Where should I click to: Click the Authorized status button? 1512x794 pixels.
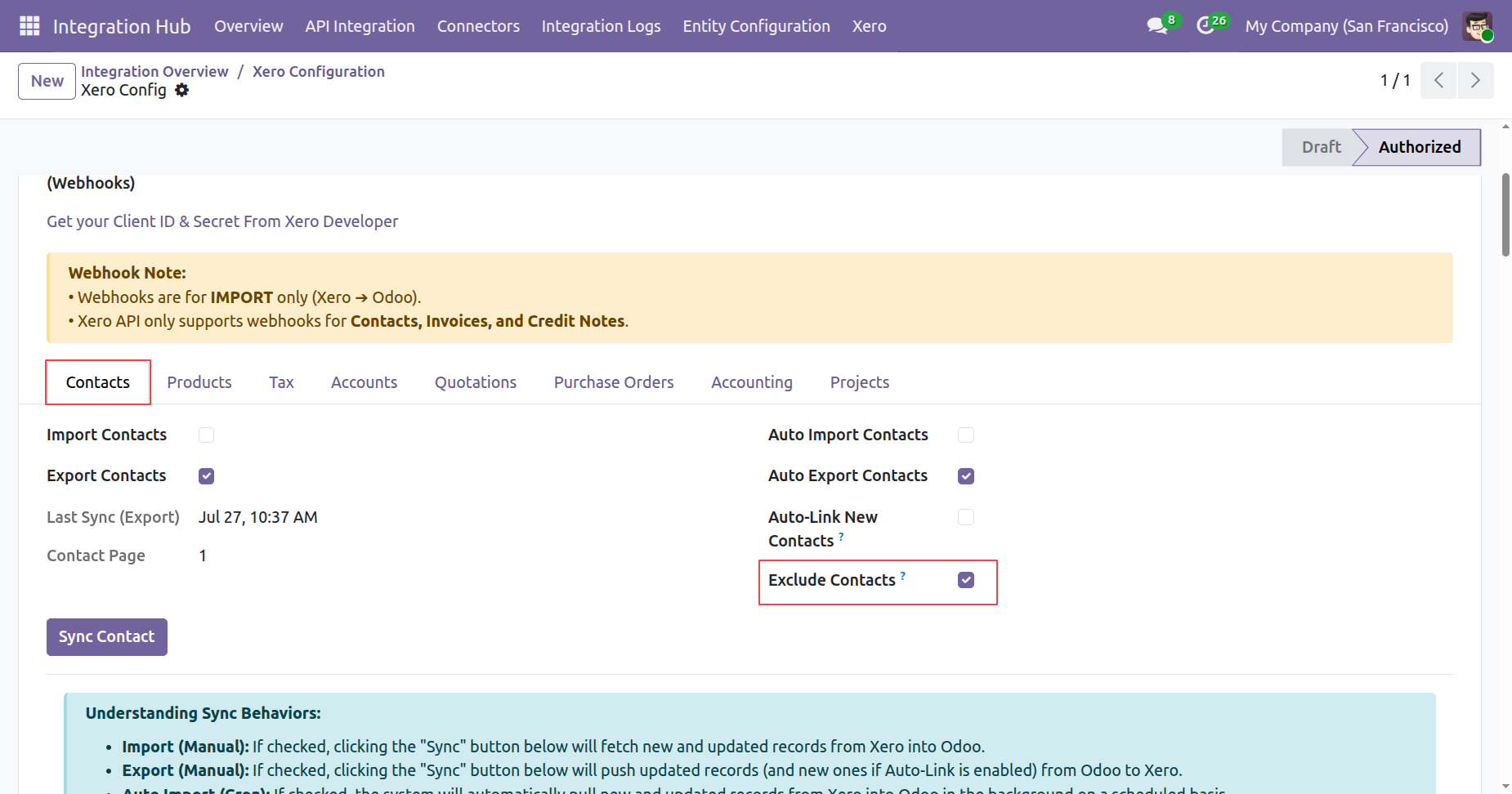point(1419,147)
